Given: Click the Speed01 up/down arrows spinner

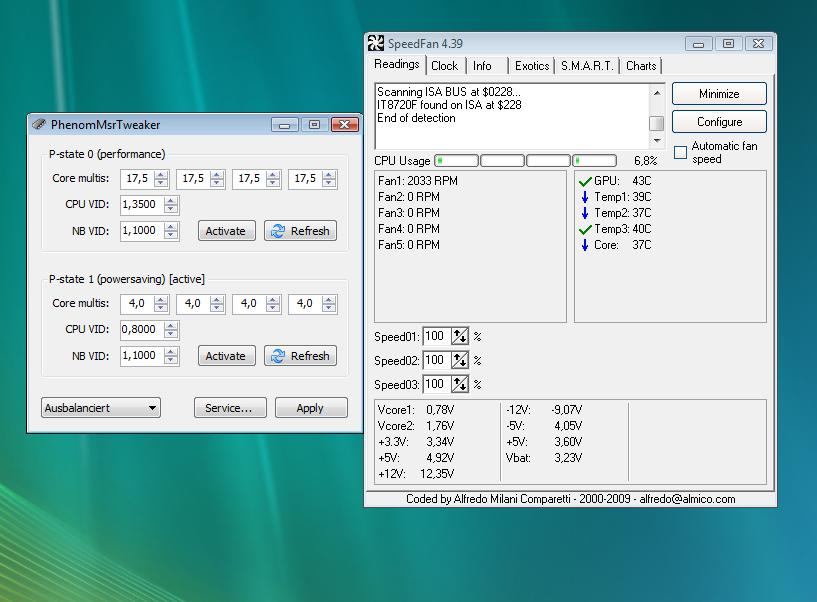Looking at the screenshot, I should [x=459, y=337].
